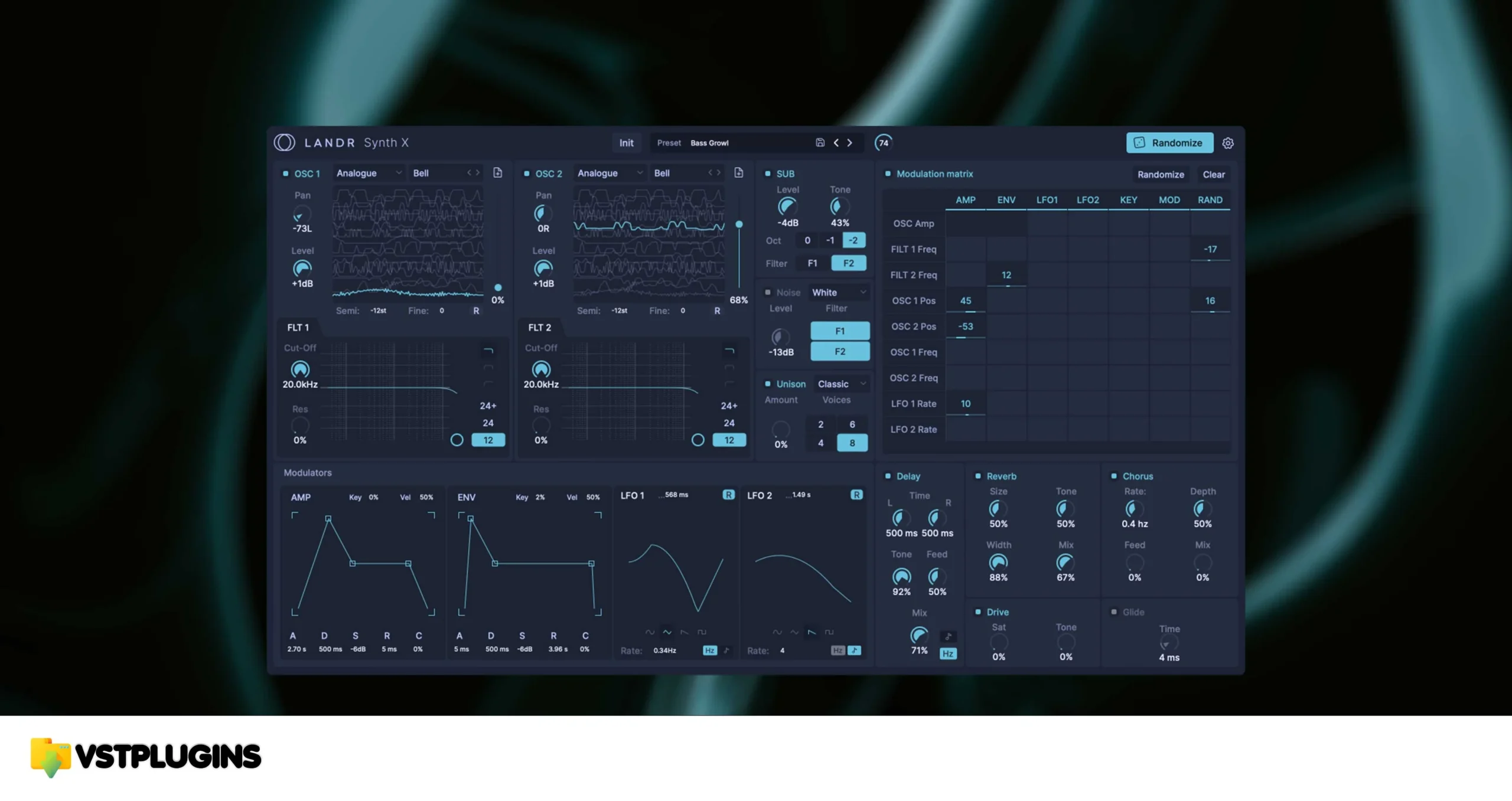Save preset with the disk icon

[x=820, y=143]
